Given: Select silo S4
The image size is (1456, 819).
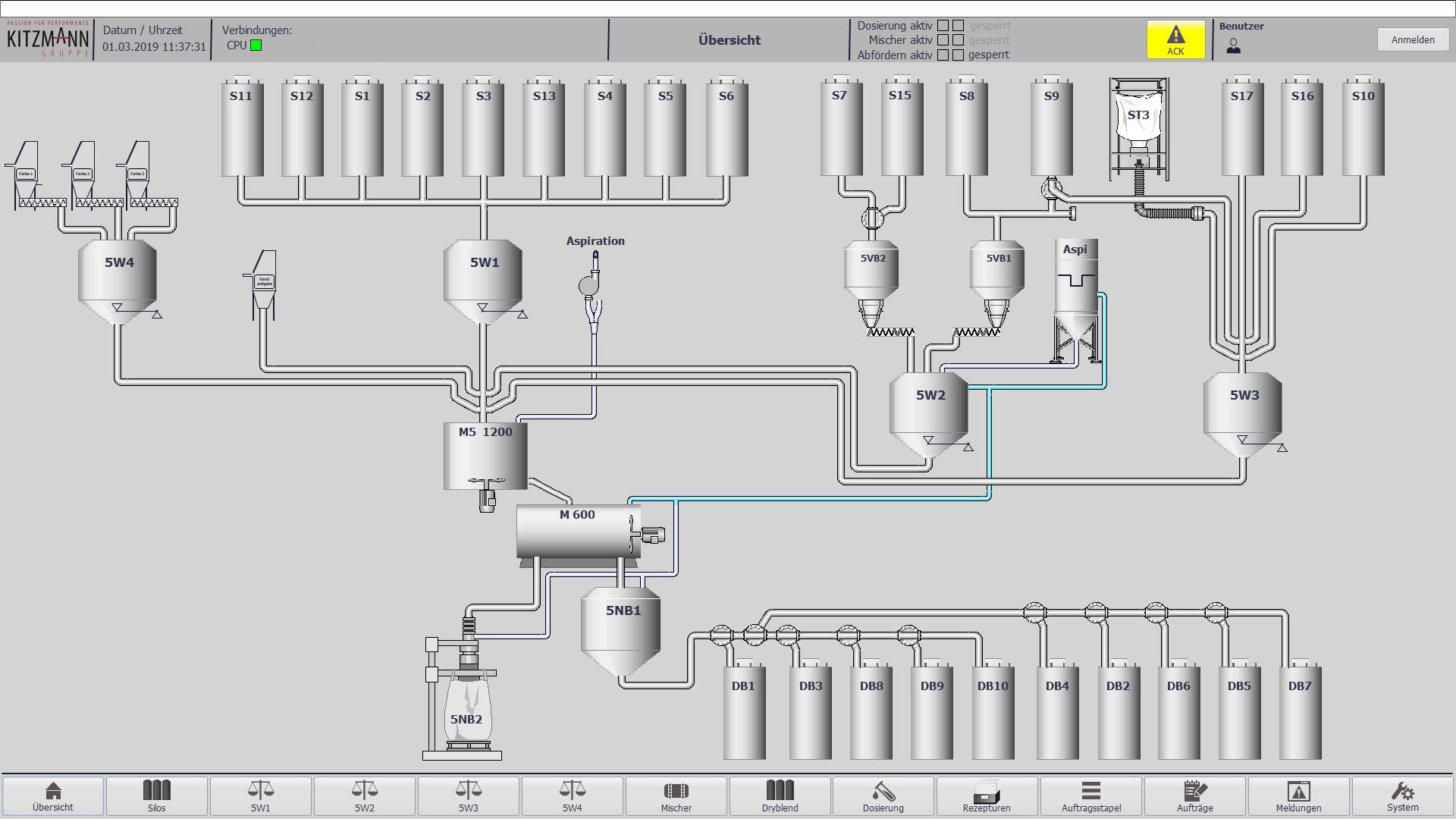Looking at the screenshot, I should 605,126.
